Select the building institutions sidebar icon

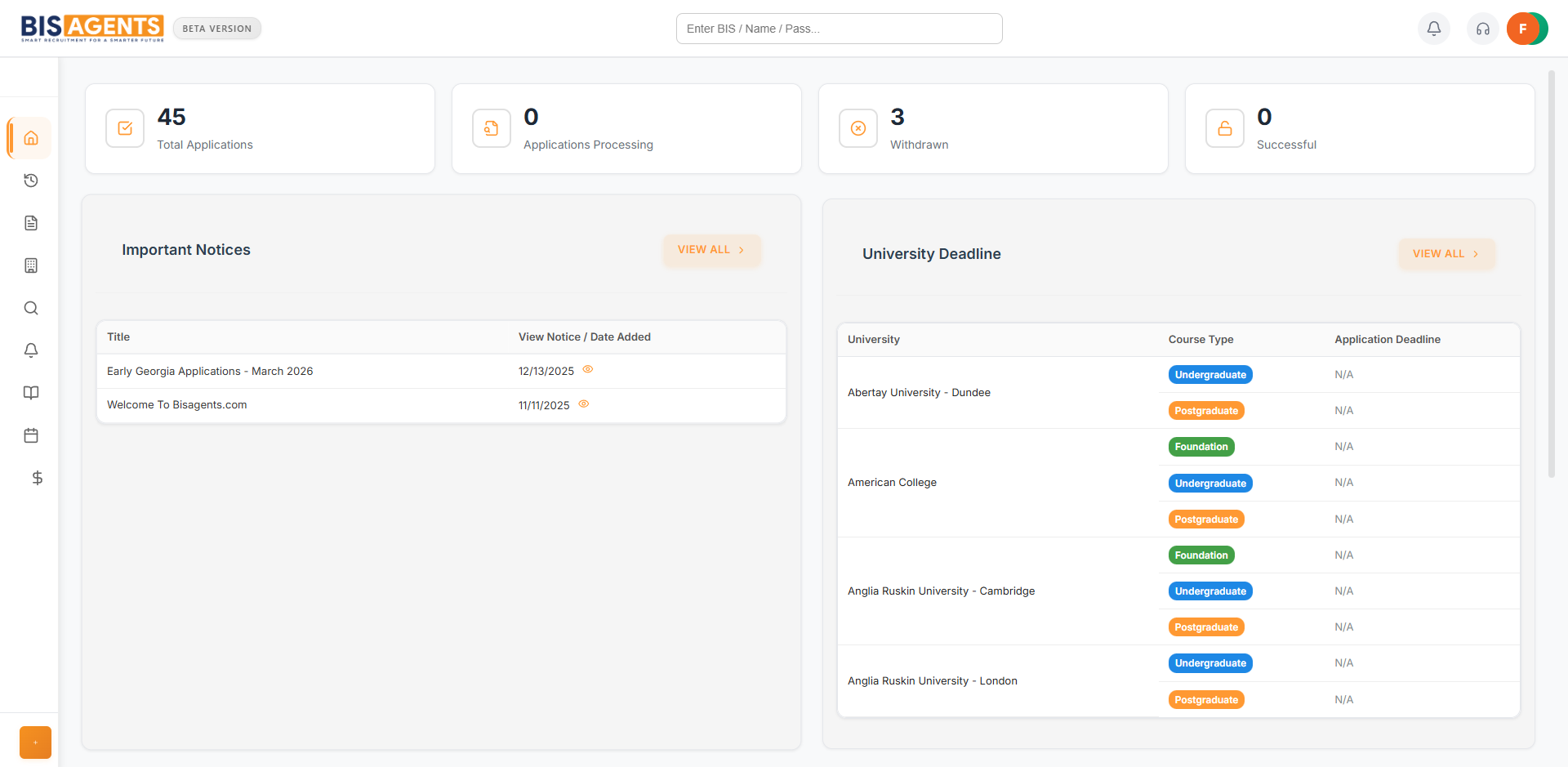[x=31, y=265]
